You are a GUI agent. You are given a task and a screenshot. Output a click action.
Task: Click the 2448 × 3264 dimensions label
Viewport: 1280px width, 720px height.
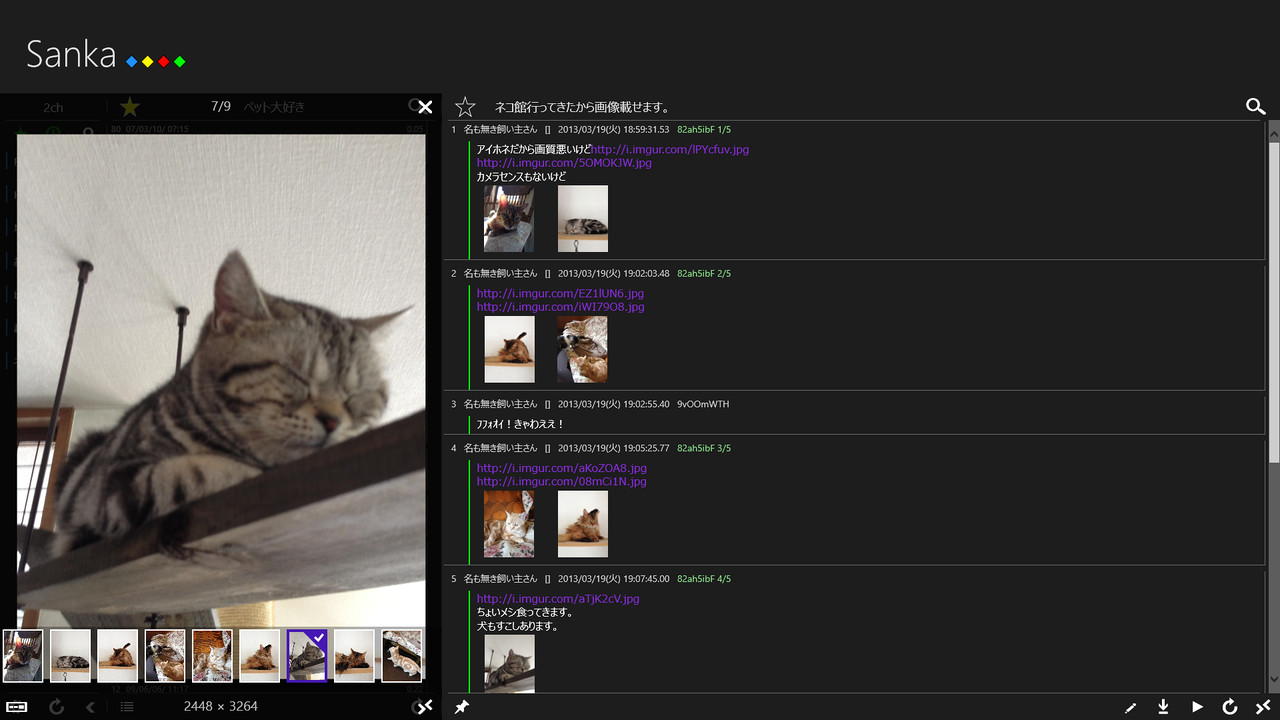coord(221,706)
